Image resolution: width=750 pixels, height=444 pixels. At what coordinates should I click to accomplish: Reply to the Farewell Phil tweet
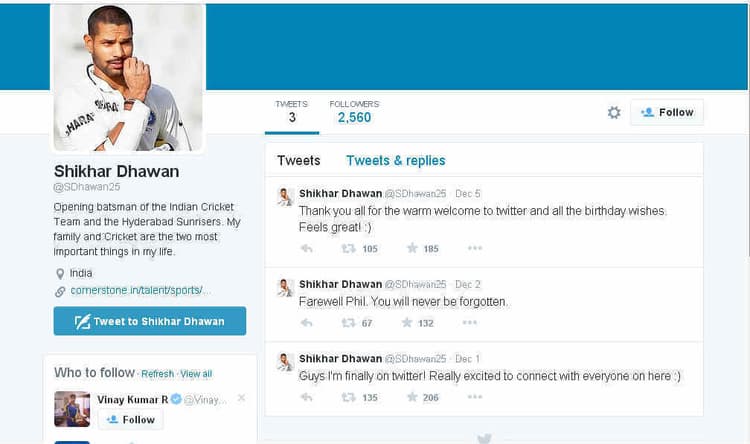pos(307,323)
